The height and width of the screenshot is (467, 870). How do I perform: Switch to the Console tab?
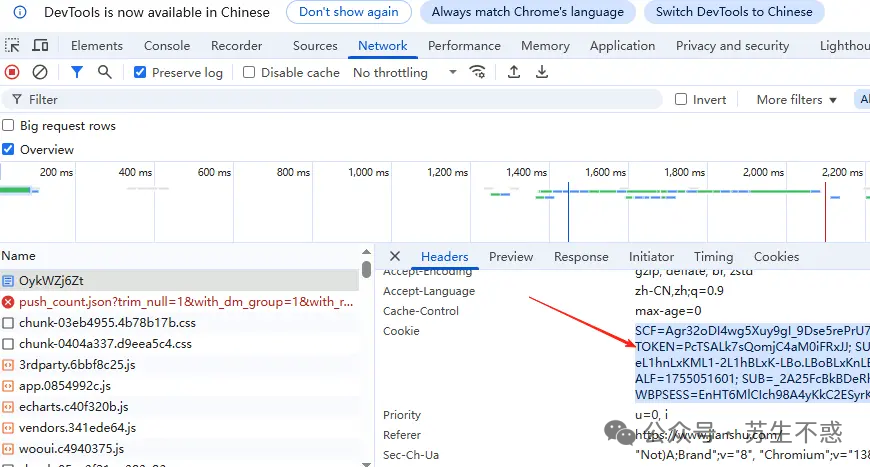167,45
